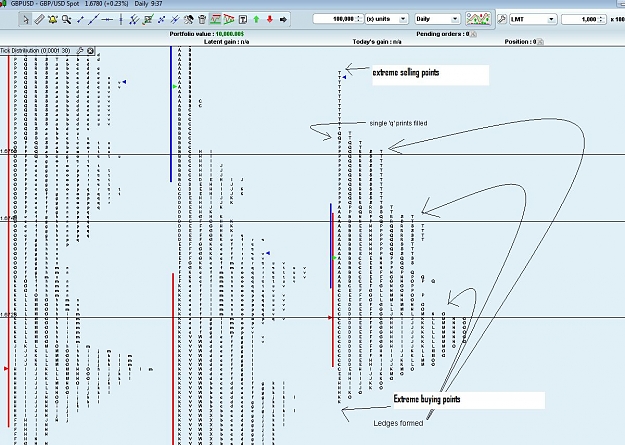Close the Tick Distribution label
The height and width of the screenshot is (445, 625).
click(x=90, y=51)
